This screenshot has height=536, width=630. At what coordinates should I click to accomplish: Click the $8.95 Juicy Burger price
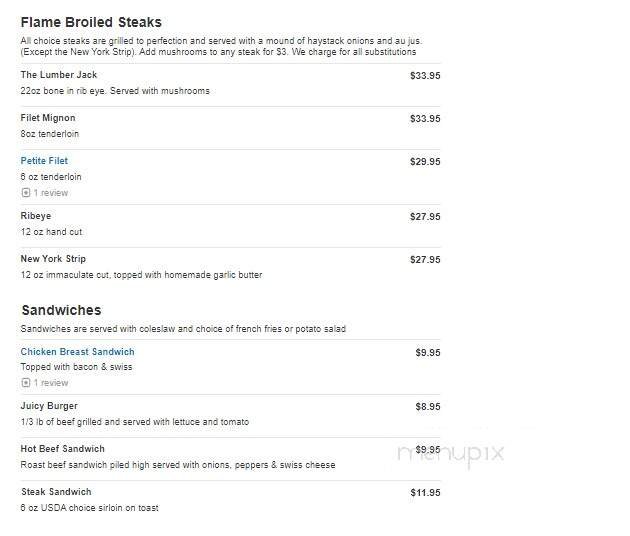click(428, 407)
